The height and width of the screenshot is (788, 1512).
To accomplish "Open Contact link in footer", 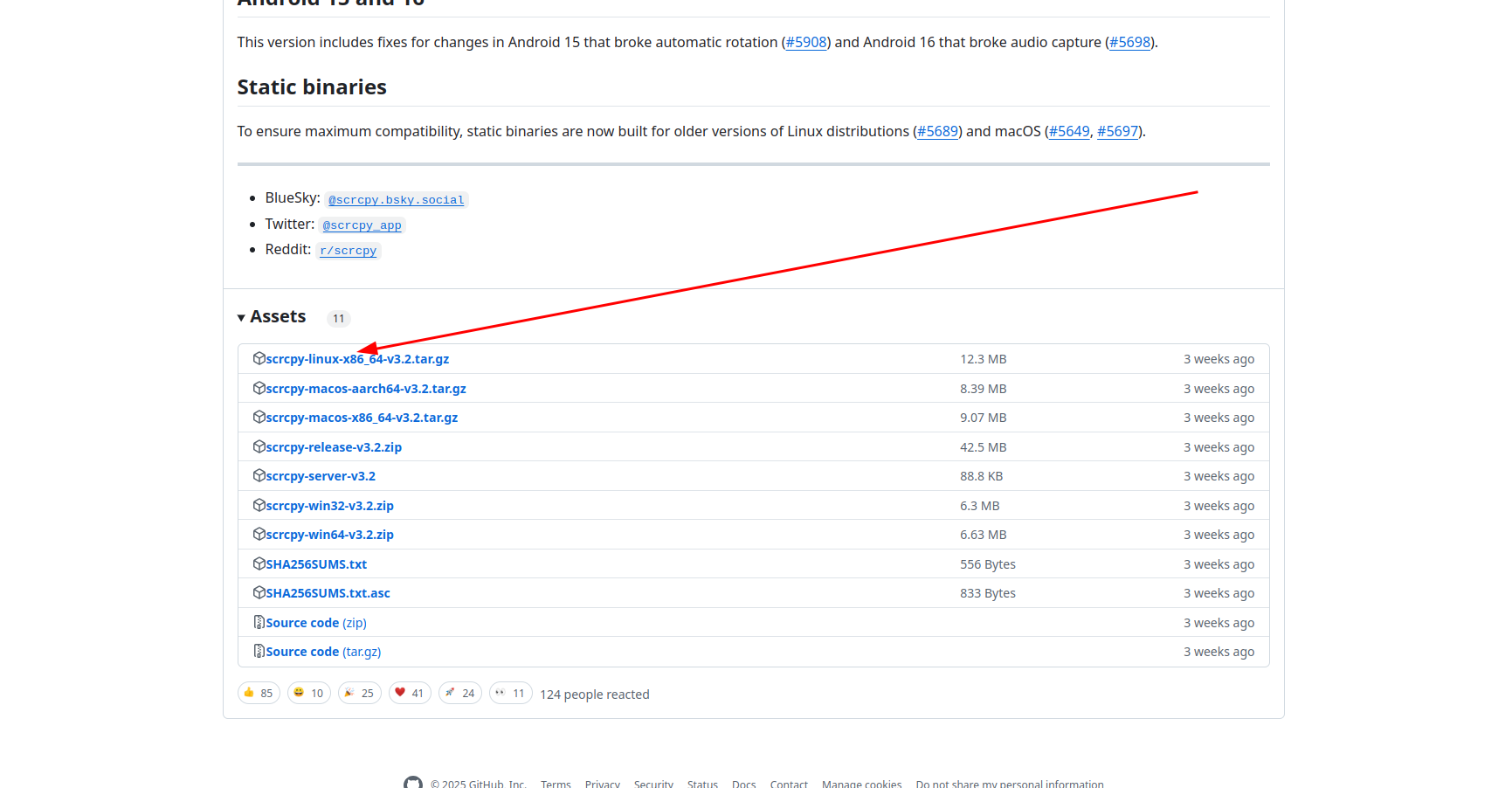I will (789, 784).
